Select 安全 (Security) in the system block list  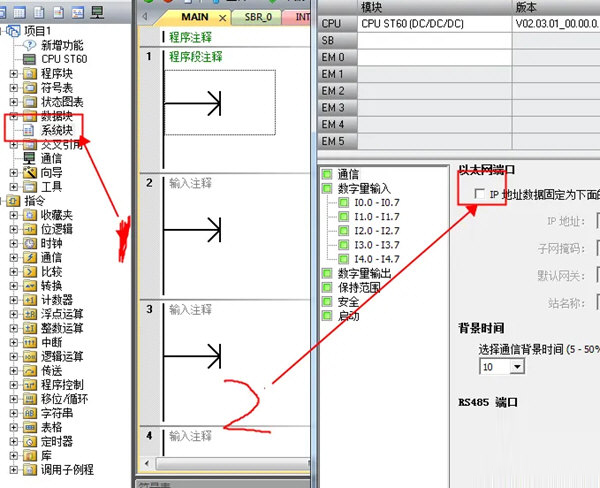[x=348, y=301]
